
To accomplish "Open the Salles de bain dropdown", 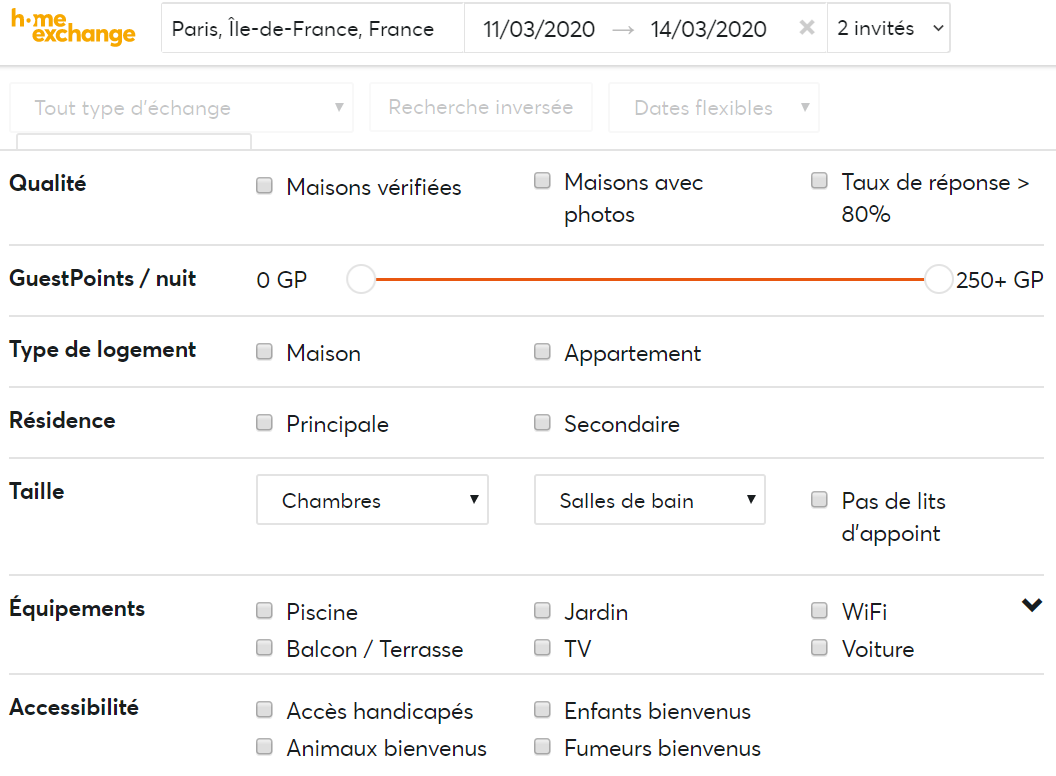I will coord(649,499).
